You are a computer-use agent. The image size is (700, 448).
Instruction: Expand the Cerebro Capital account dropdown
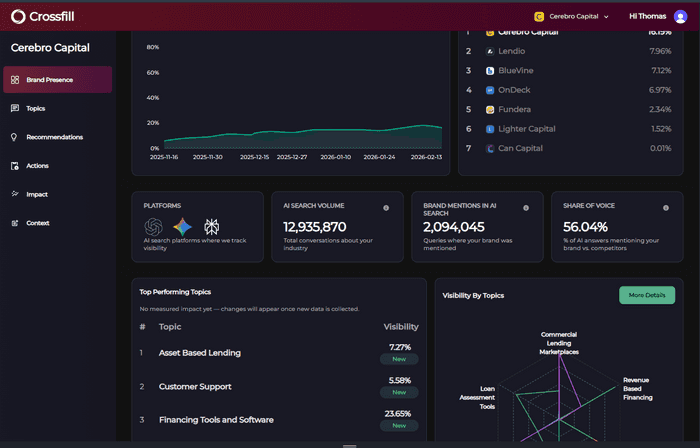click(x=571, y=17)
